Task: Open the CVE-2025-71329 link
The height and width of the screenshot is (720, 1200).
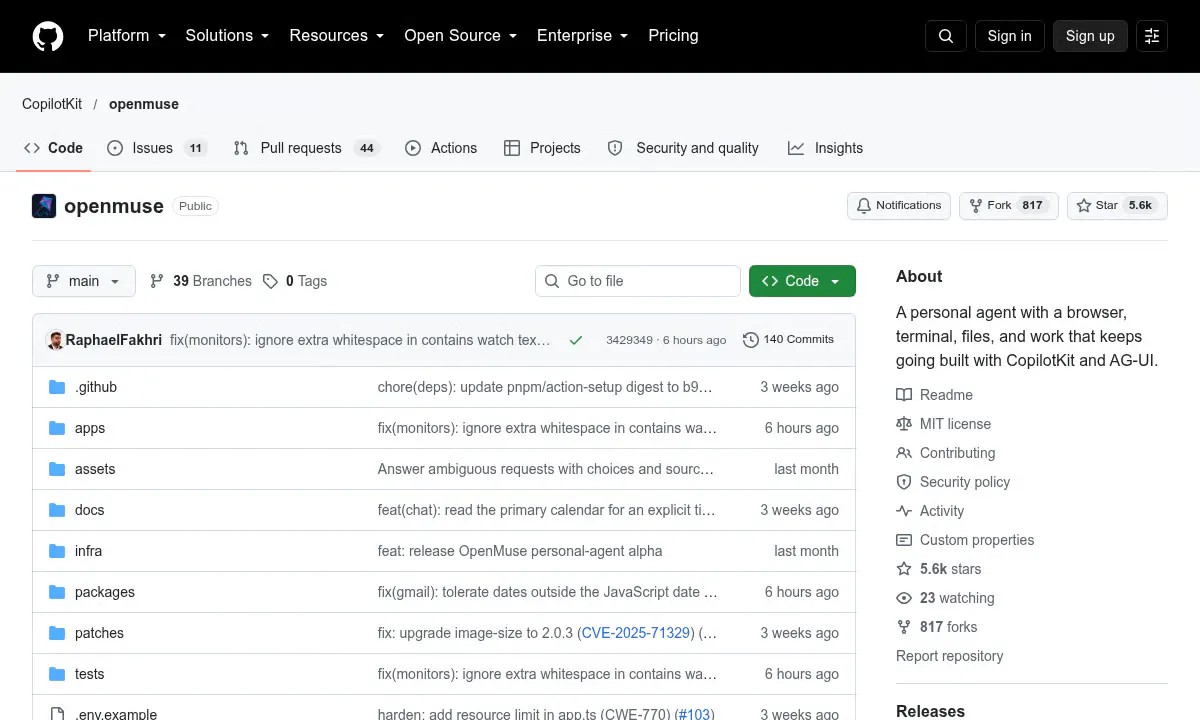Action: [x=636, y=633]
